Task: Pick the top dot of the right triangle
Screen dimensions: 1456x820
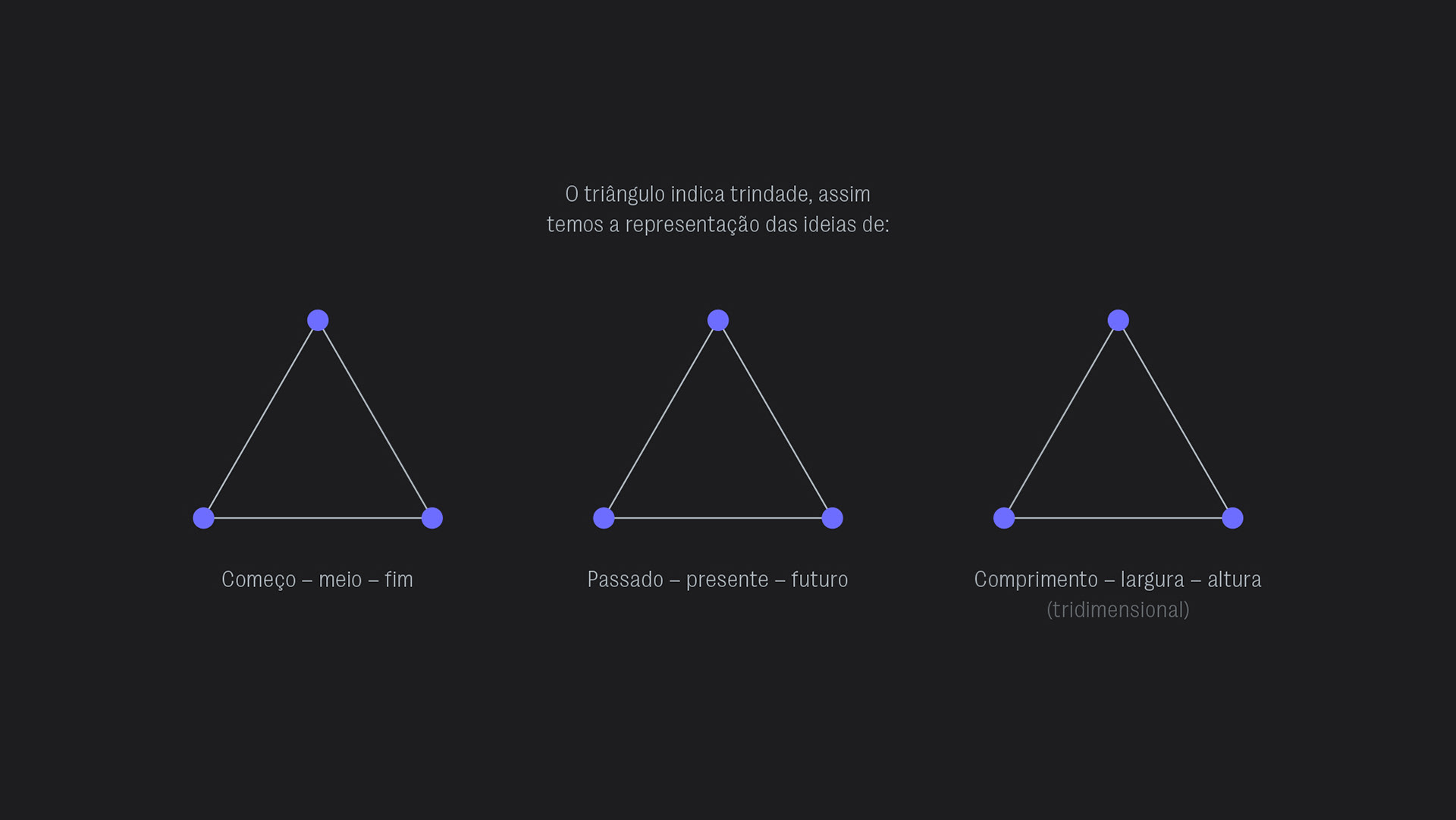Action: click(1119, 320)
